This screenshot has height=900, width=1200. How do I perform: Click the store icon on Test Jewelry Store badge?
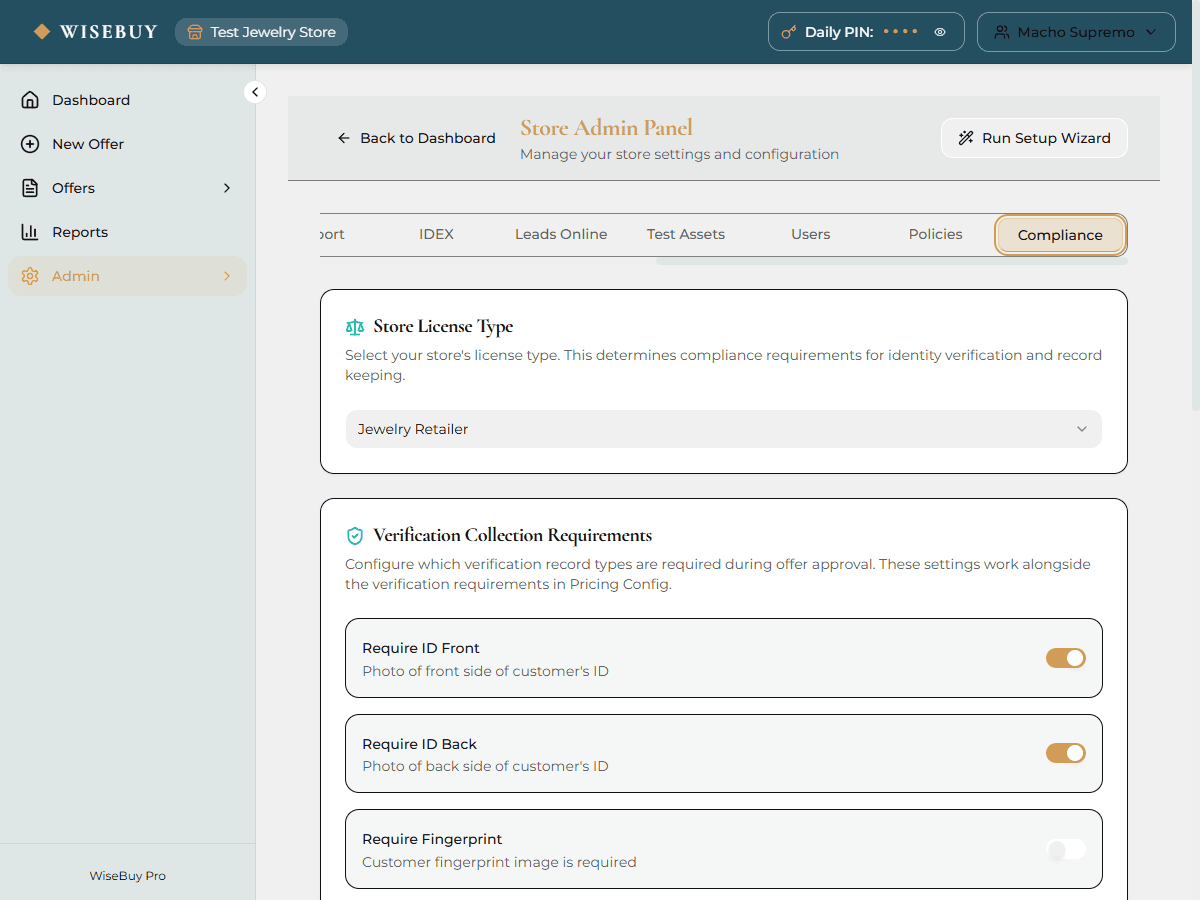click(x=194, y=31)
